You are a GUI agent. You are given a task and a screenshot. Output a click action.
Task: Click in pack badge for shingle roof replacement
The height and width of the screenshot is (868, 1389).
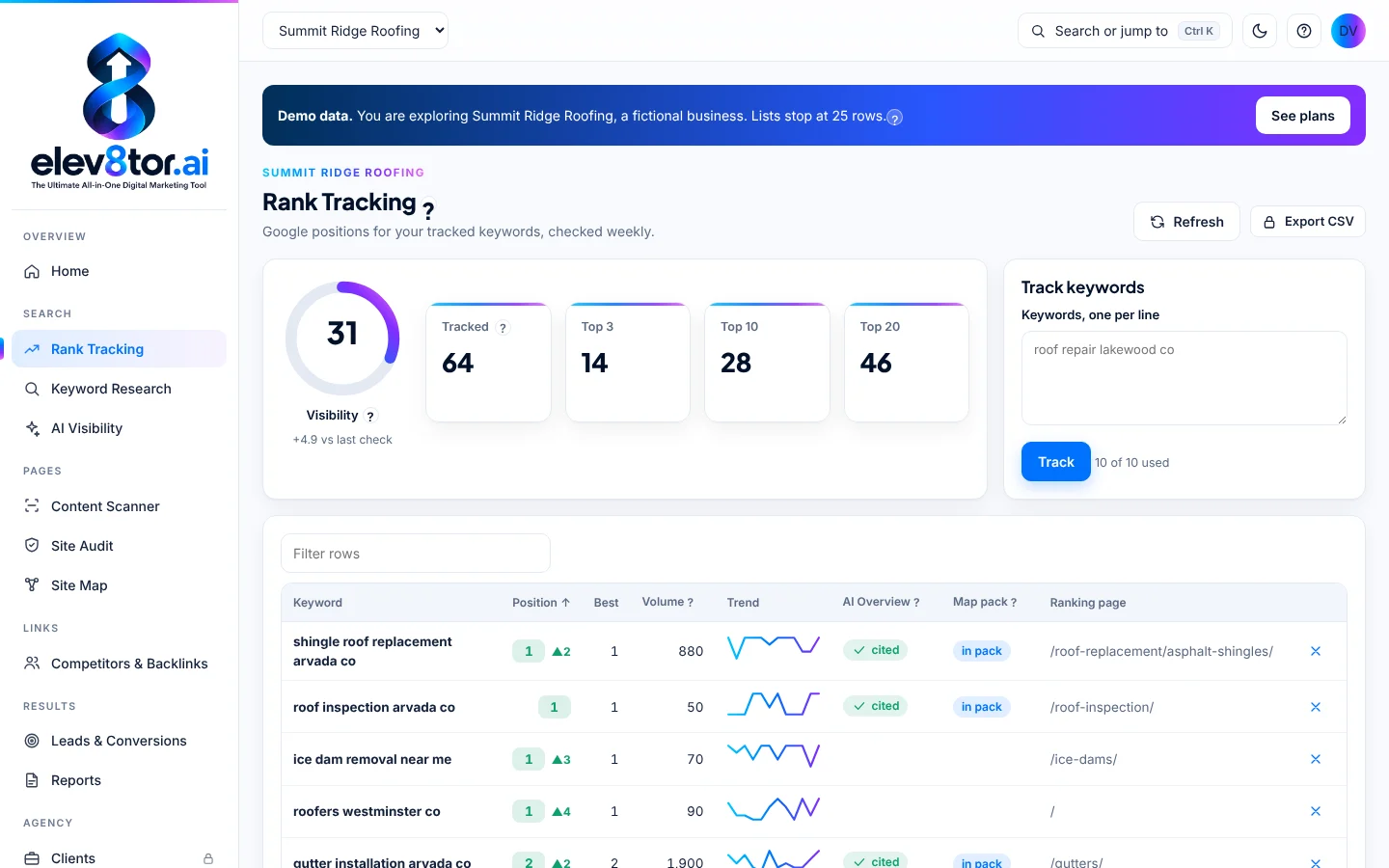click(x=982, y=651)
